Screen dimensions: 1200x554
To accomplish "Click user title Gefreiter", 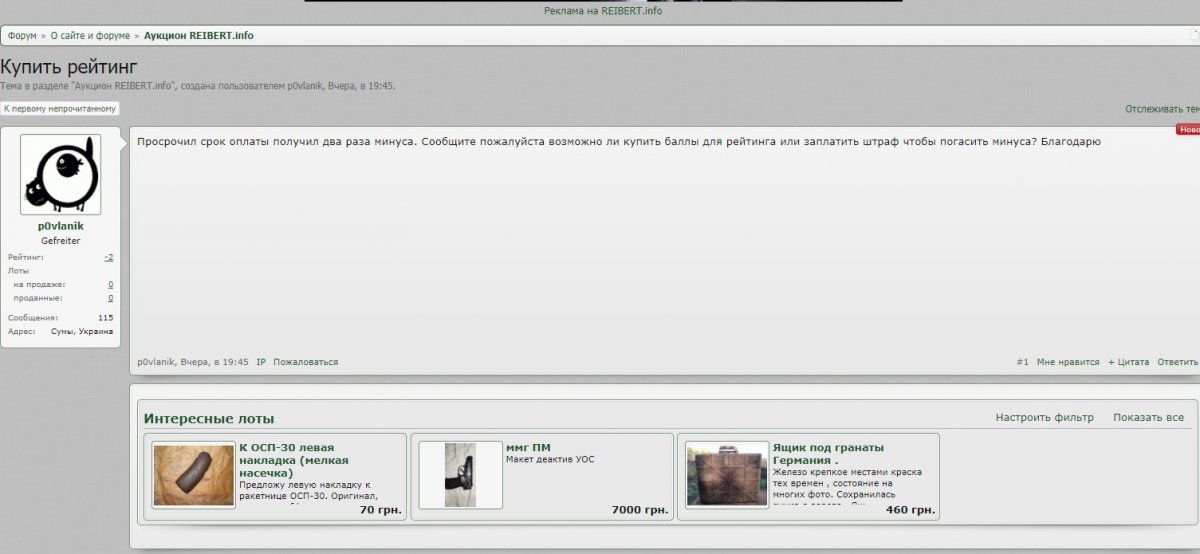I will [61, 241].
